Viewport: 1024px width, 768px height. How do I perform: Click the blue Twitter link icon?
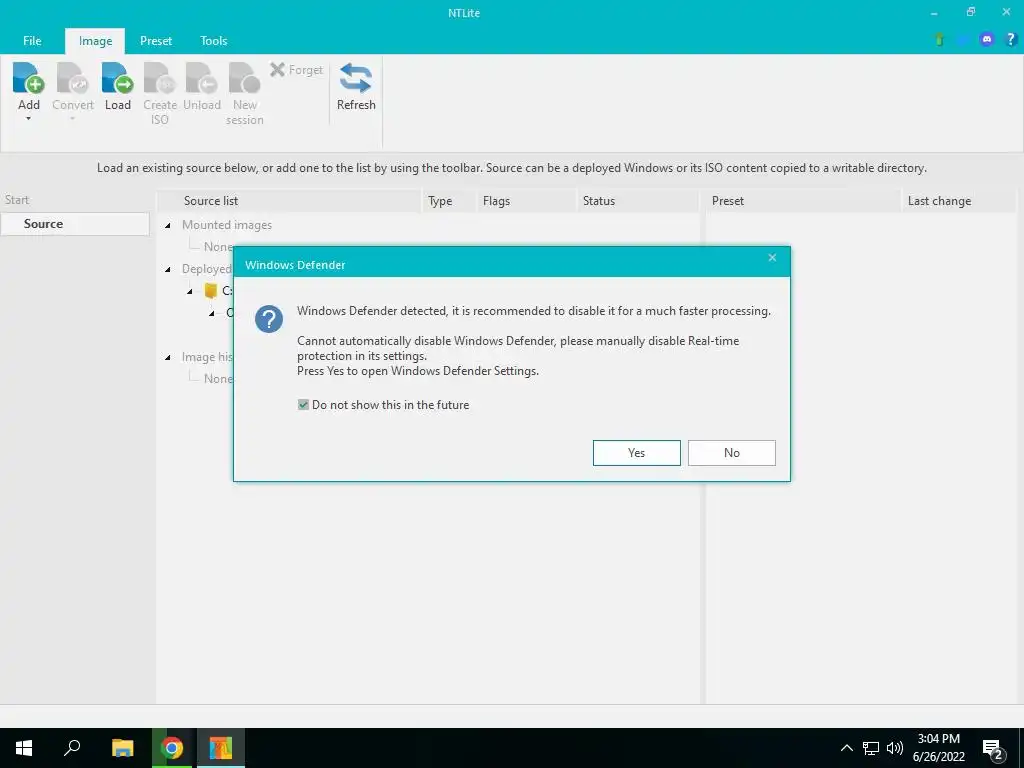click(x=963, y=40)
